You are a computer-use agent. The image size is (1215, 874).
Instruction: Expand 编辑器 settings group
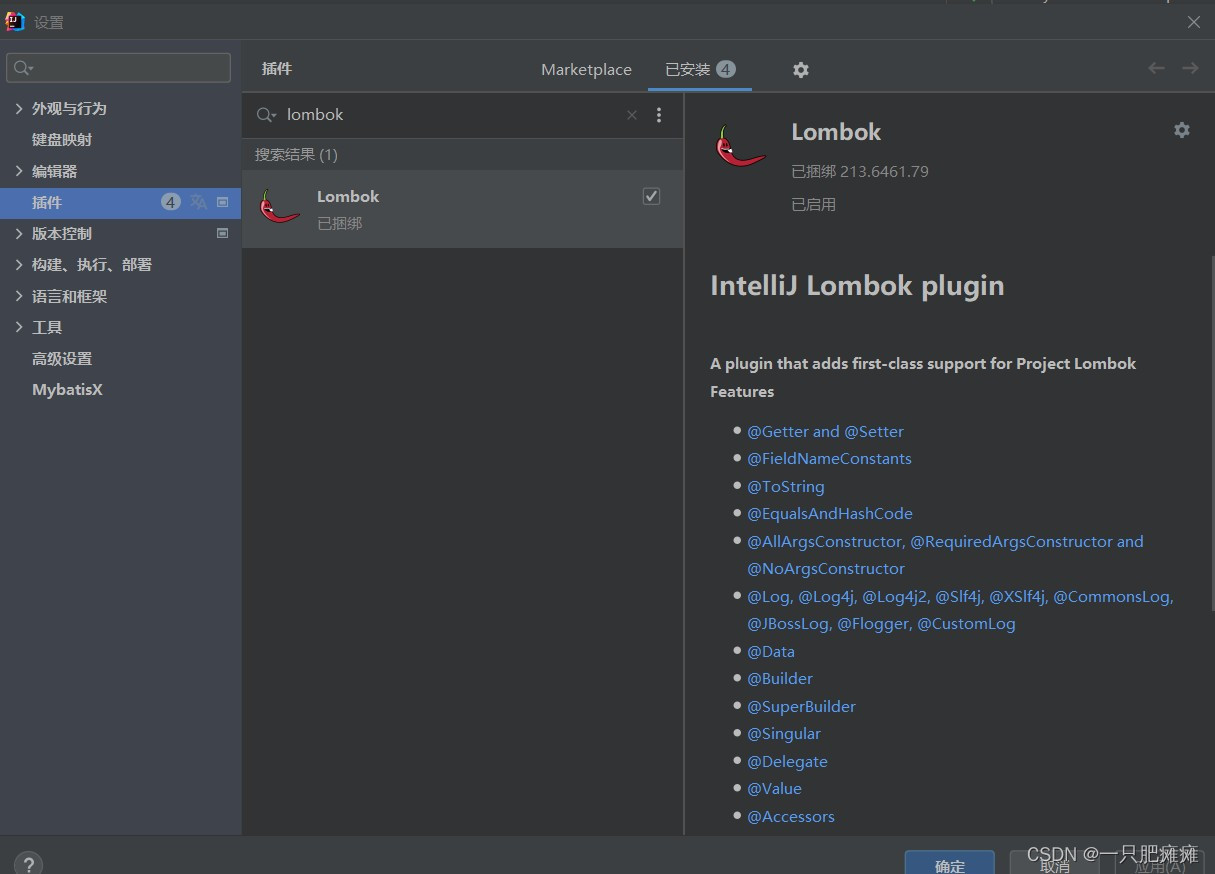click(x=19, y=171)
